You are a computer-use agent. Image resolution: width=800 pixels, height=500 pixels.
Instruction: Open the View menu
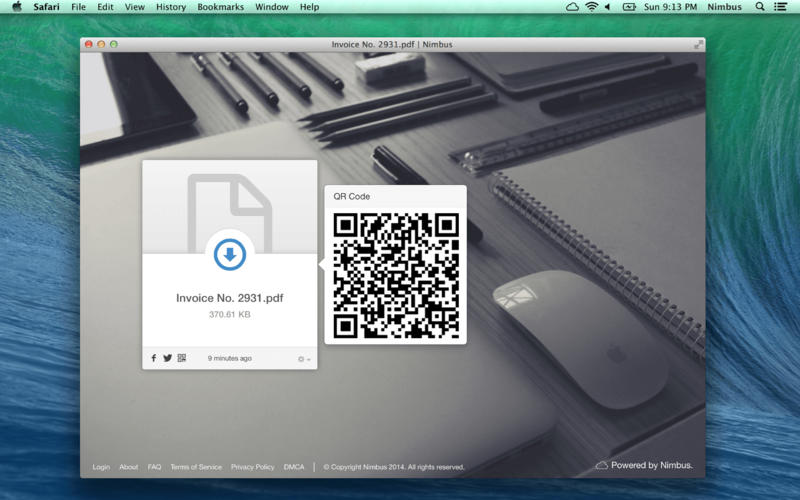point(135,7)
